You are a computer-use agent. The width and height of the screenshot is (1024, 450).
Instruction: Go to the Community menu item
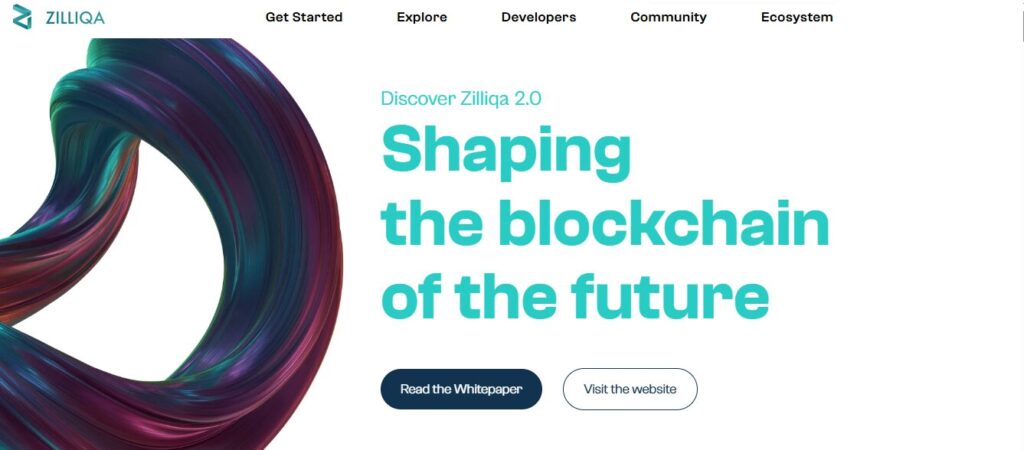tap(668, 17)
